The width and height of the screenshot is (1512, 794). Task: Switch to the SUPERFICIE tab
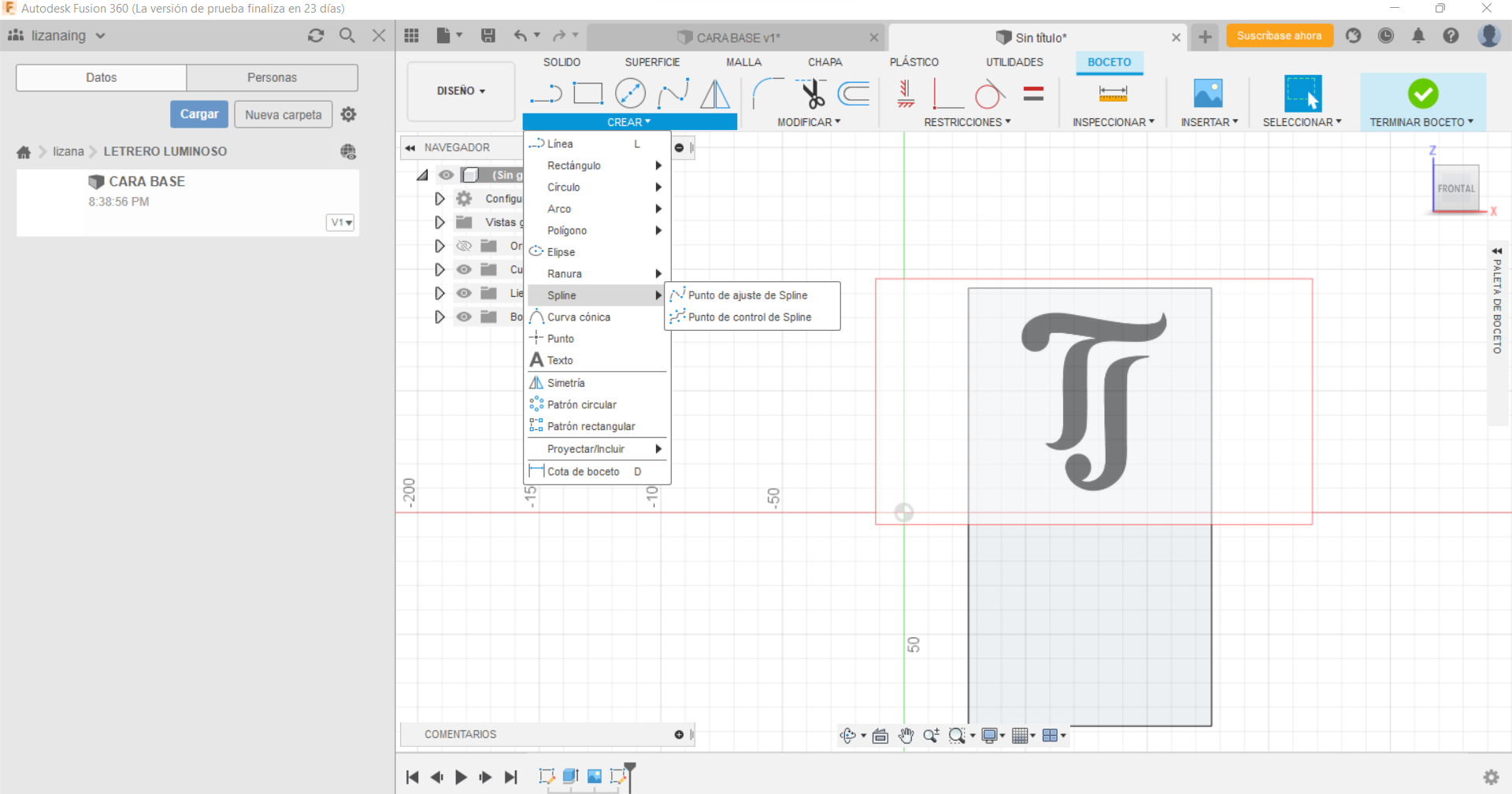652,62
